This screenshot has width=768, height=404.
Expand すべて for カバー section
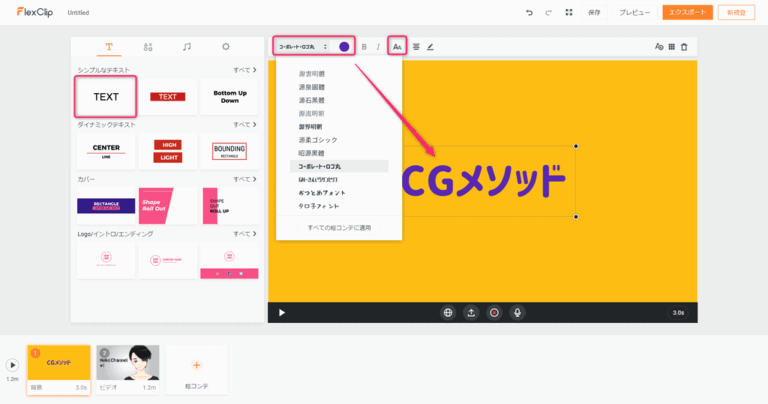coord(245,179)
